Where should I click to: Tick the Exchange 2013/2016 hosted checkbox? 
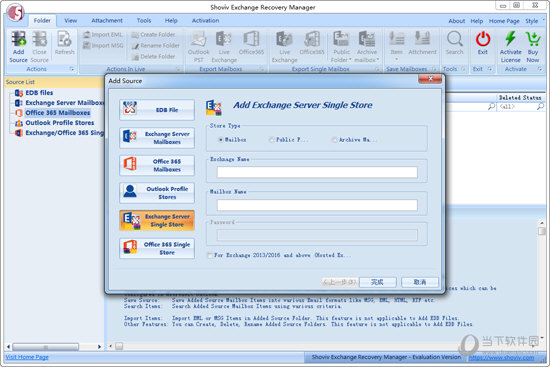[x=210, y=255]
